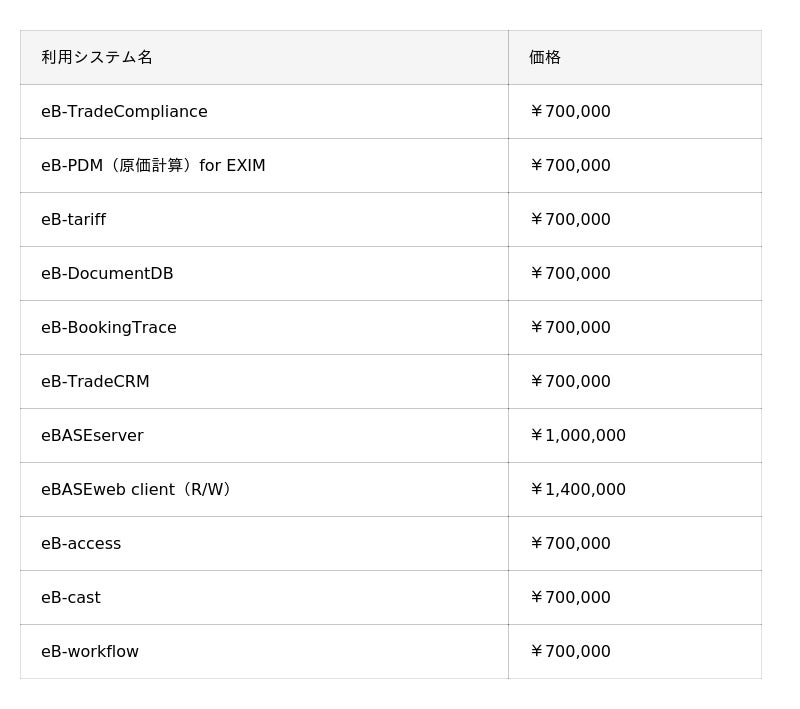Select the price in eB-access row
Viewport: 800px width, 709px height.
pyautogui.click(x=570, y=543)
